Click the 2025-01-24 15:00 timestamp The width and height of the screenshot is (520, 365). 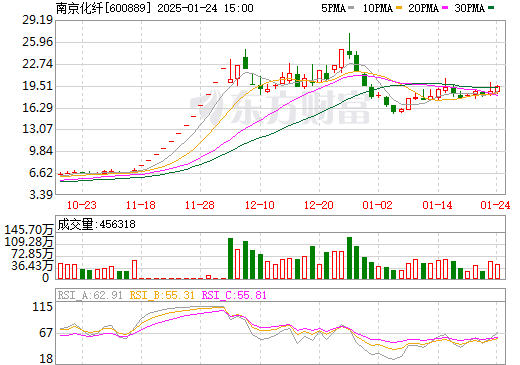pyautogui.click(x=205, y=8)
